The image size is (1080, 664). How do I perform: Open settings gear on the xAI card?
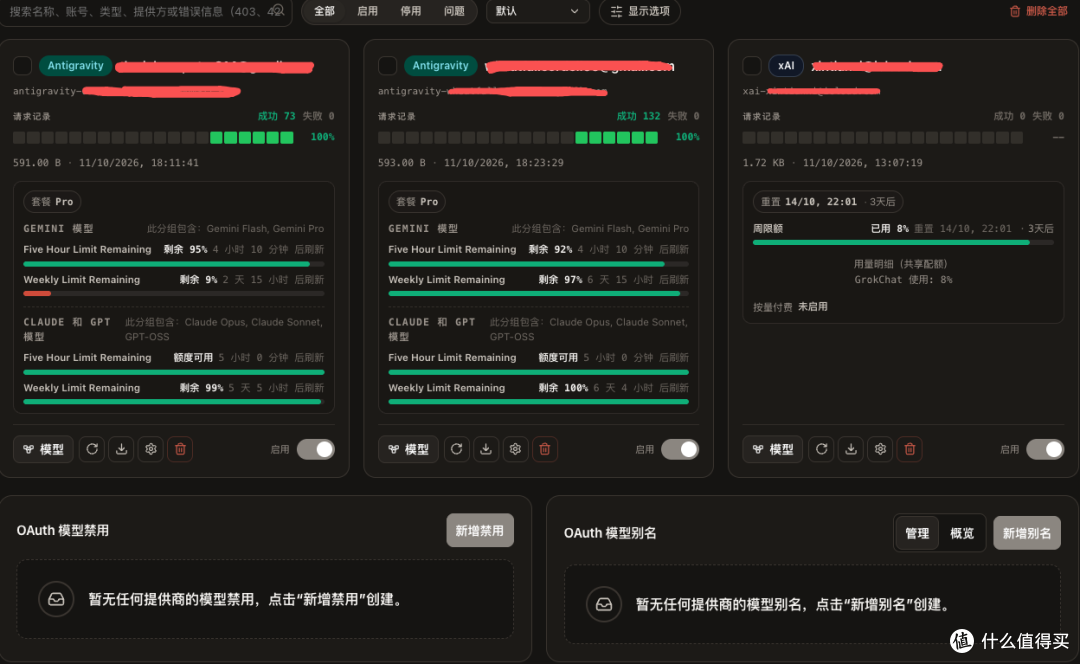click(880, 449)
